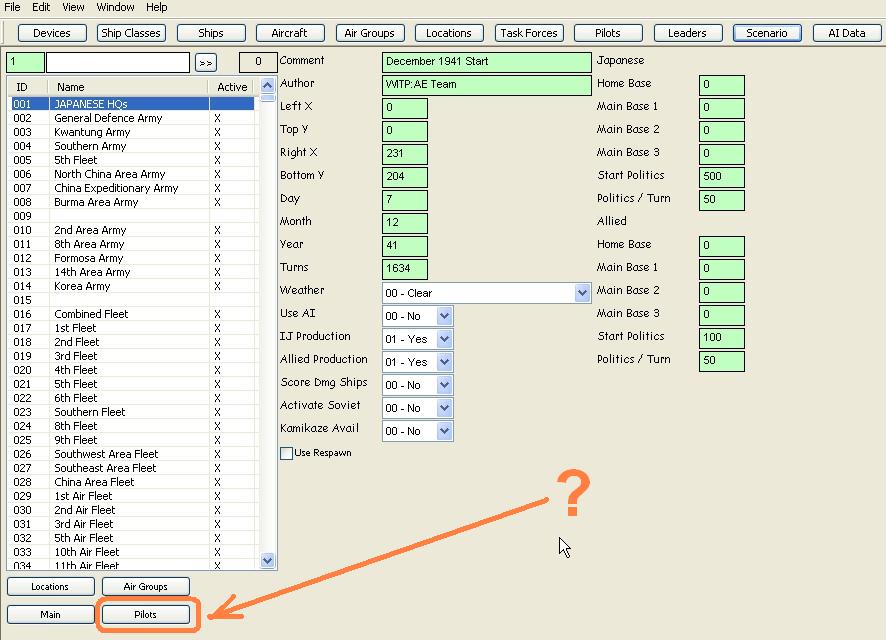Select the Combined Fleet row

pyautogui.click(x=133, y=314)
